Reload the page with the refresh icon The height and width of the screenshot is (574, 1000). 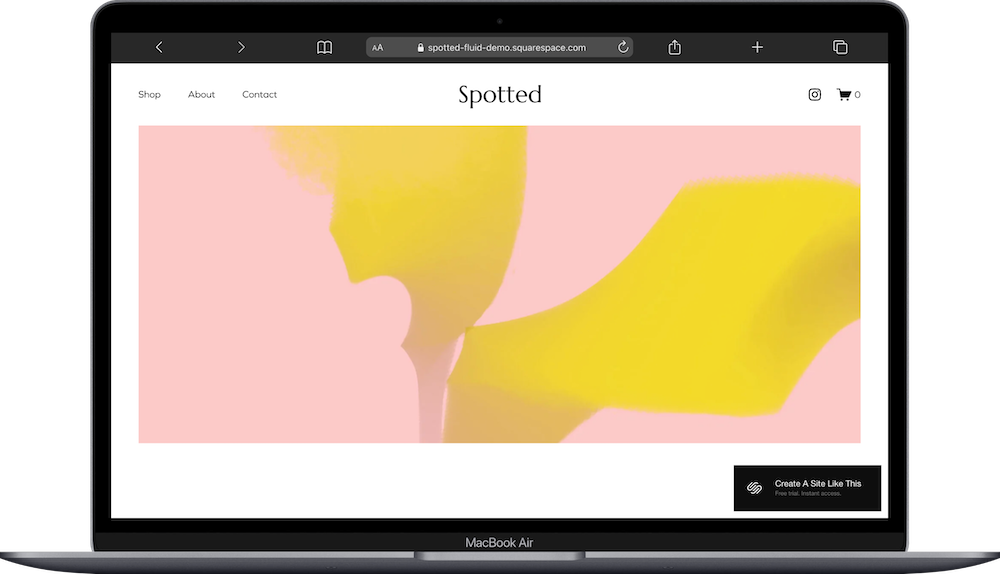(x=623, y=47)
